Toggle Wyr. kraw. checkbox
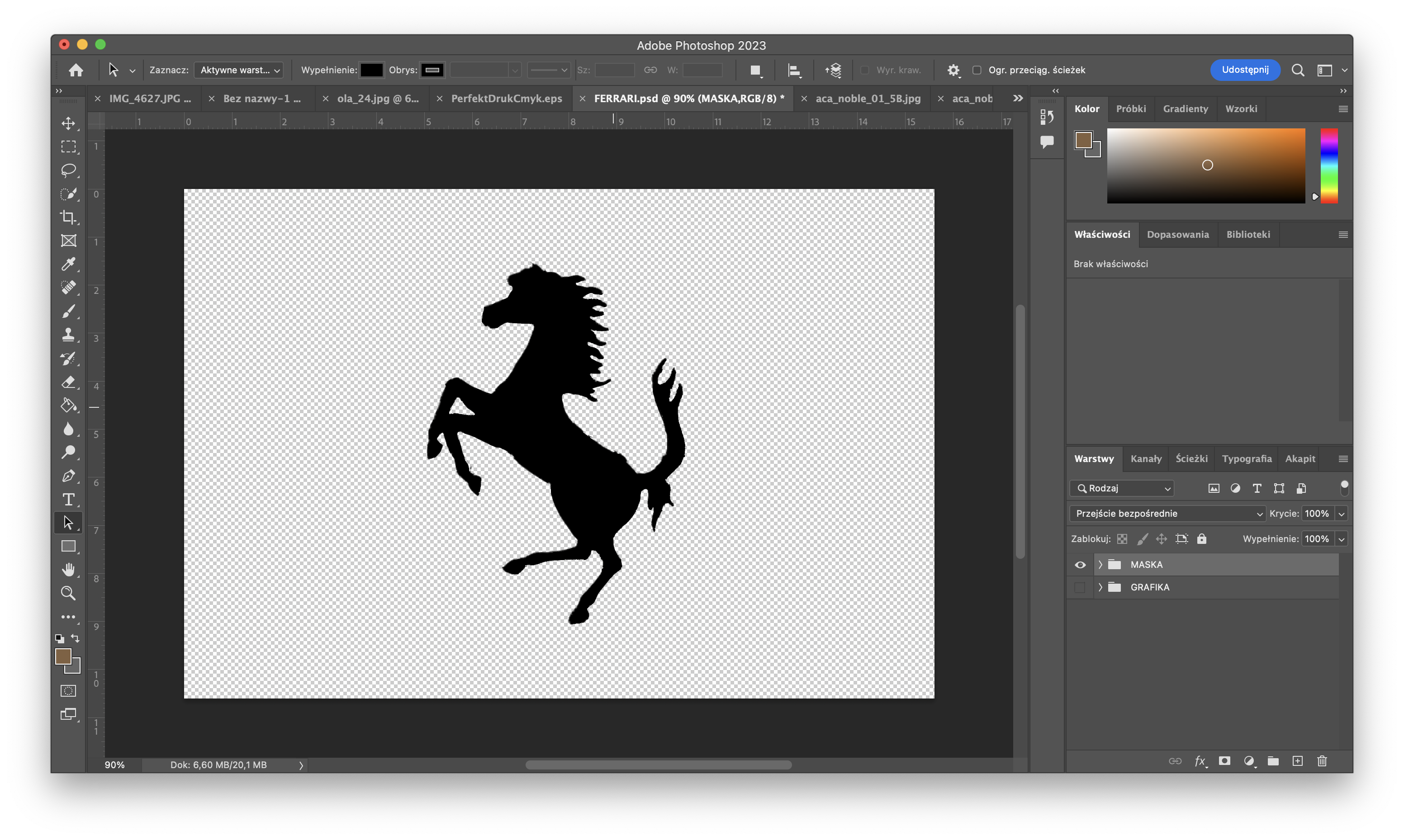 point(864,70)
